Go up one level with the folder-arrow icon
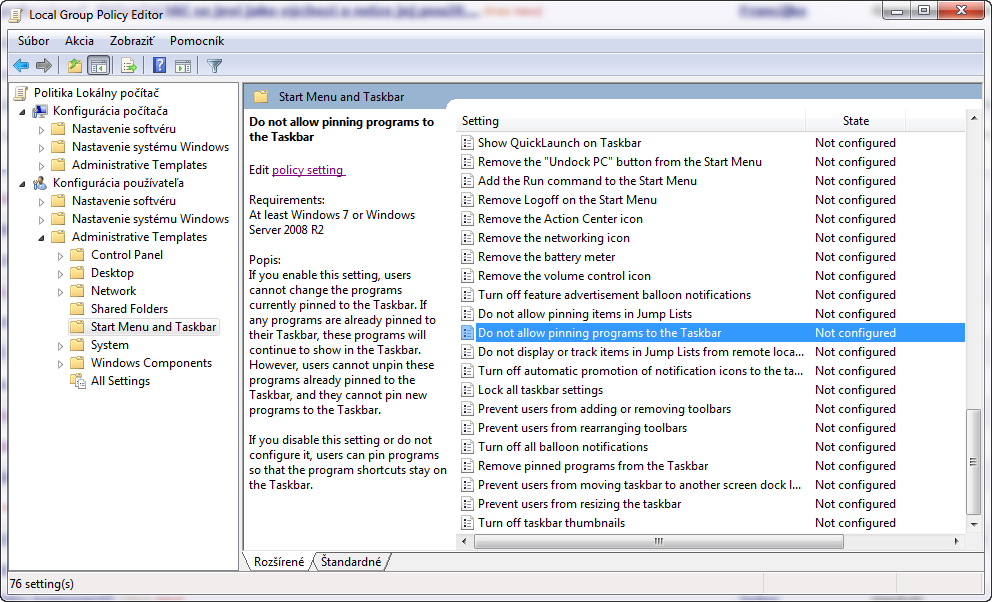The image size is (992, 602). (x=75, y=65)
